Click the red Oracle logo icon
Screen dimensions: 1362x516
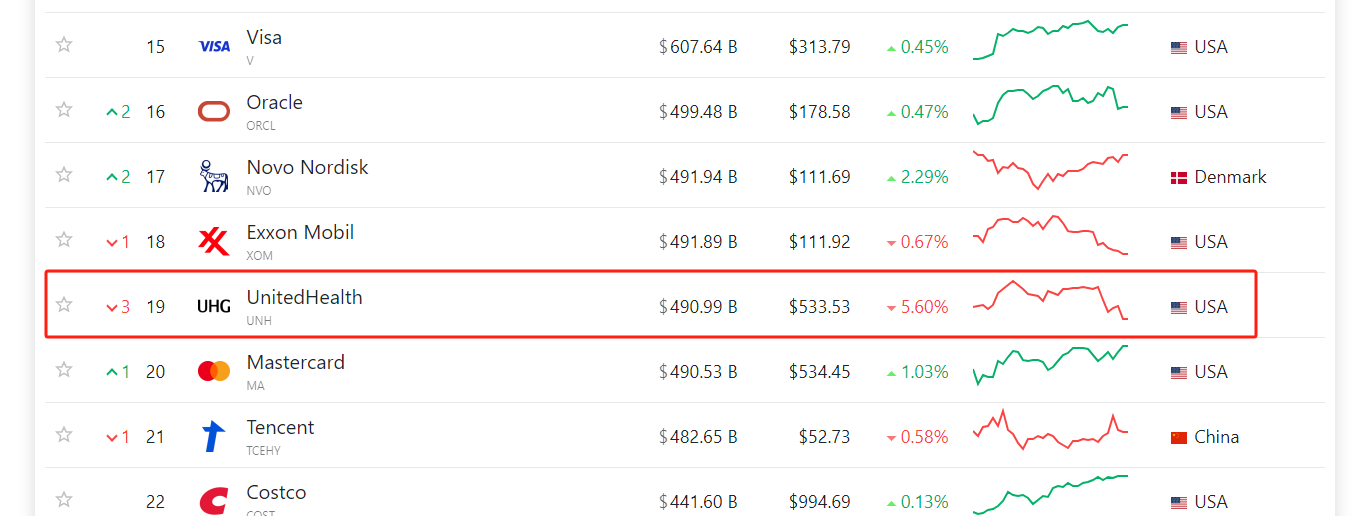pyautogui.click(x=214, y=111)
